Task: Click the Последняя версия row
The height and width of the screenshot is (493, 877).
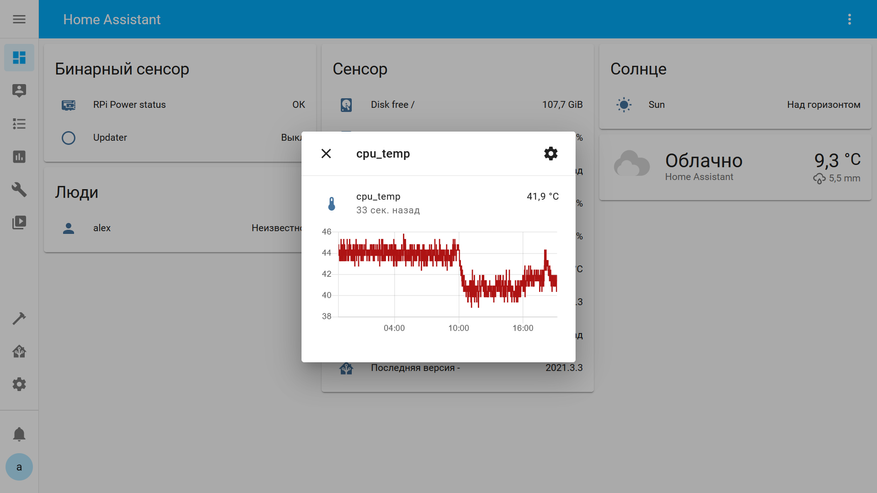Action: [x=458, y=368]
